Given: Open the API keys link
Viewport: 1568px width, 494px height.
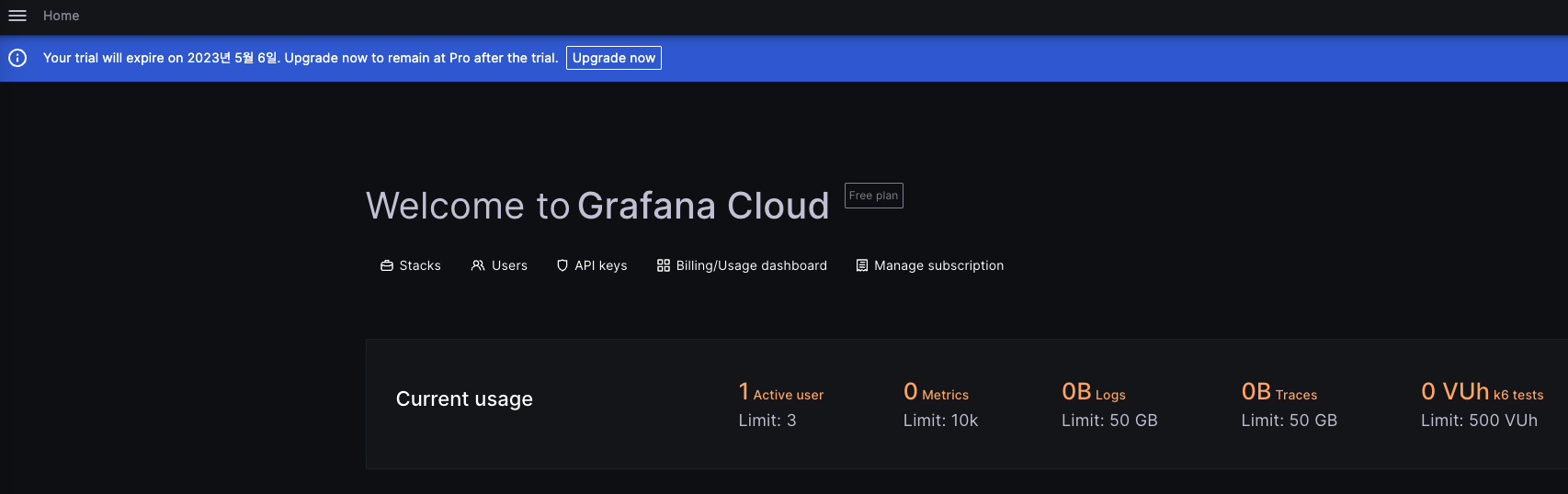Looking at the screenshot, I should [x=592, y=265].
